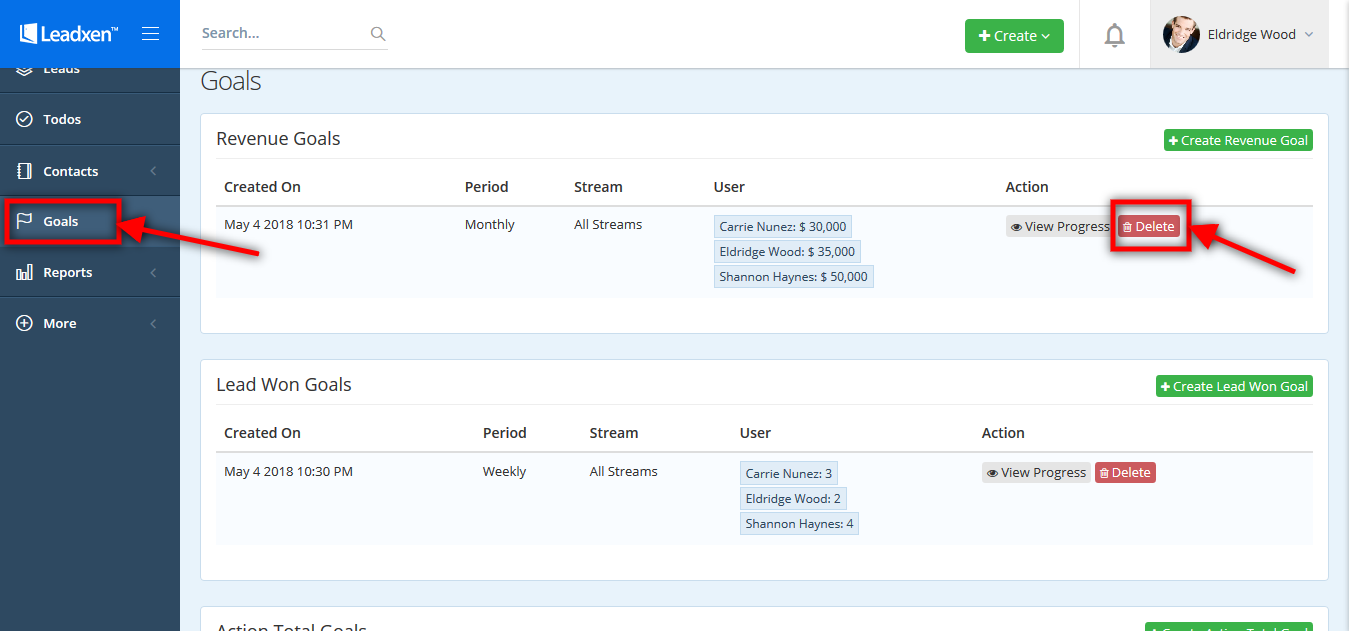Open the notifications bell
Viewport: 1349px width, 631px height.
(x=1114, y=35)
